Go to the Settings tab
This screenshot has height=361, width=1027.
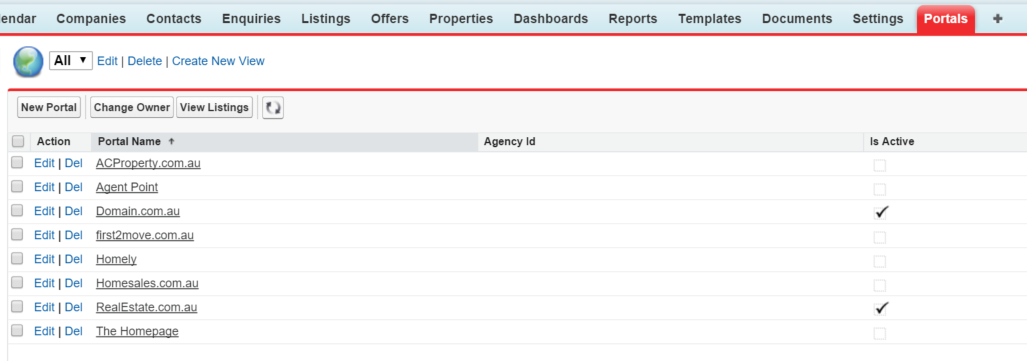pos(878,19)
